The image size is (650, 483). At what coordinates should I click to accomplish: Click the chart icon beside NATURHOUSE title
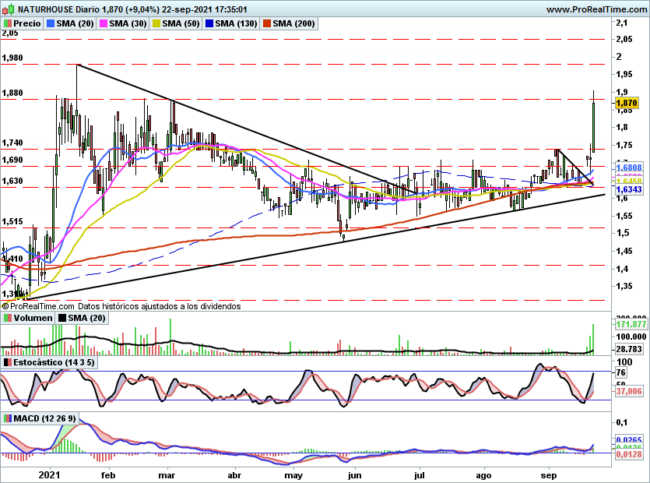[8, 8]
